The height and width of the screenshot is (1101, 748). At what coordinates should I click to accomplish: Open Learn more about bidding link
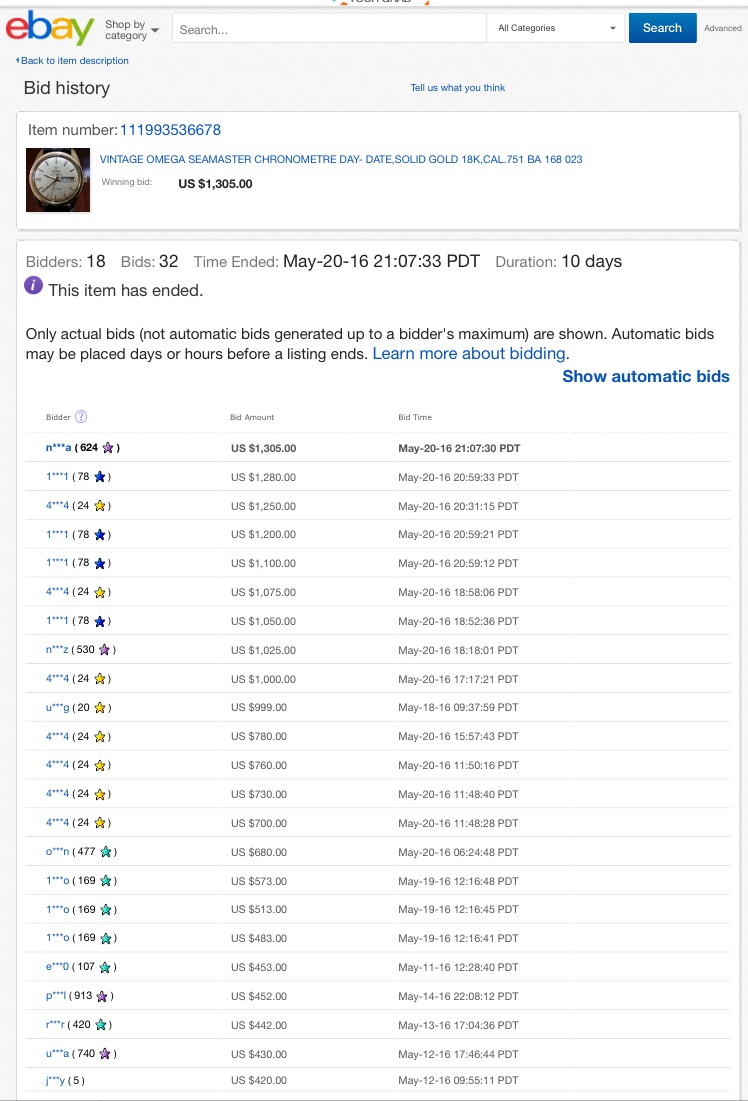tap(469, 354)
